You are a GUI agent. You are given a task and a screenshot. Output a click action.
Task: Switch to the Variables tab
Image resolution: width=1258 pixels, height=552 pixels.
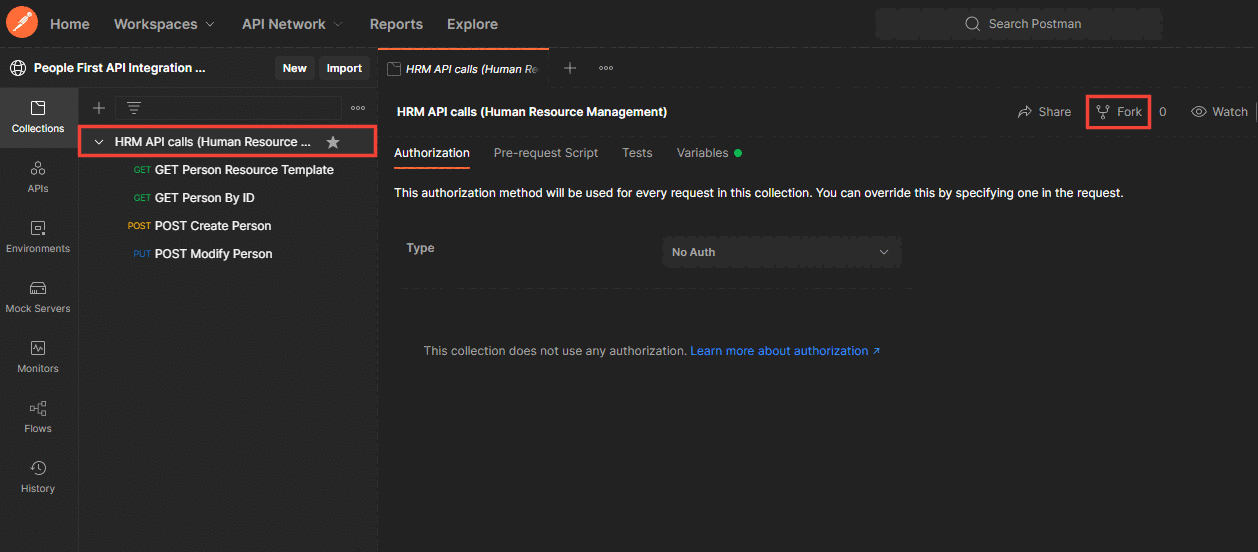pyautogui.click(x=709, y=153)
